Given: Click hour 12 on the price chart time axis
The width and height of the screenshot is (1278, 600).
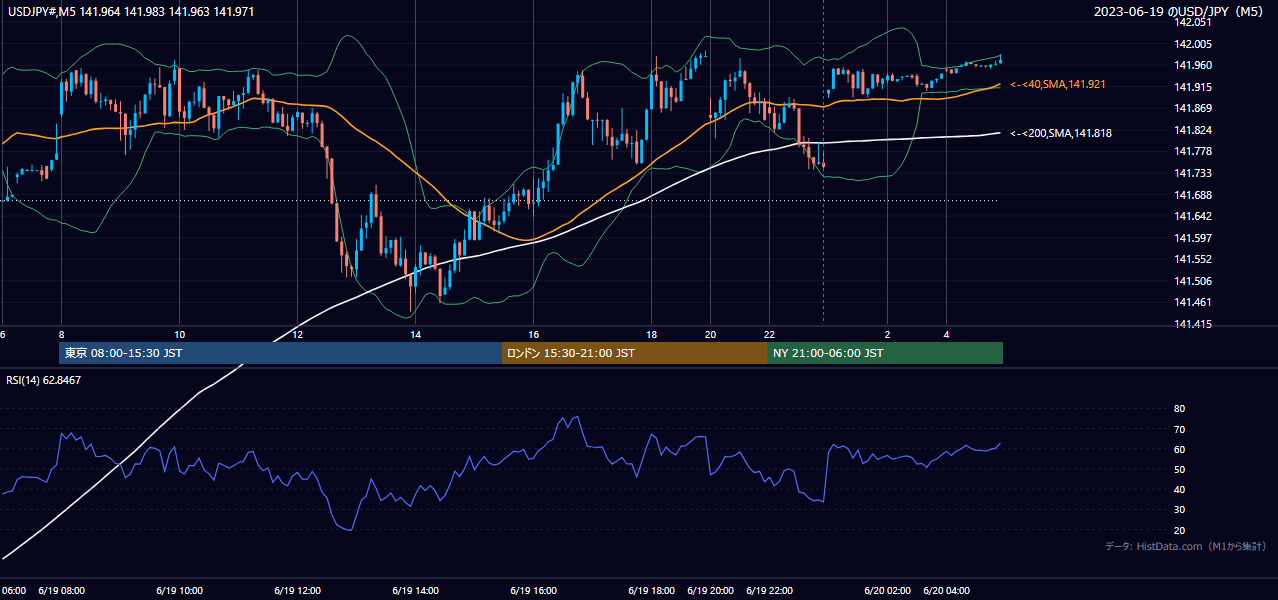Looking at the screenshot, I should tap(297, 334).
